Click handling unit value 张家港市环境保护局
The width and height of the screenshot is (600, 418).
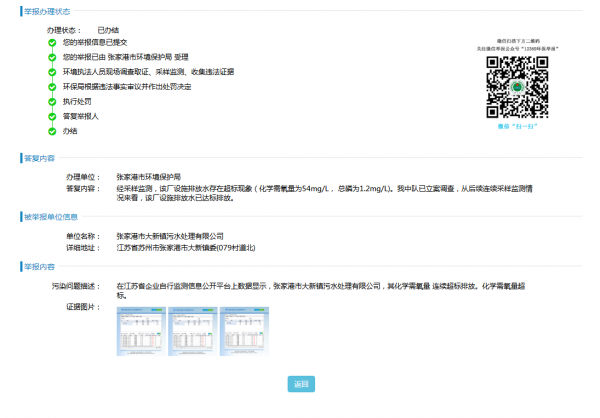click(x=148, y=177)
